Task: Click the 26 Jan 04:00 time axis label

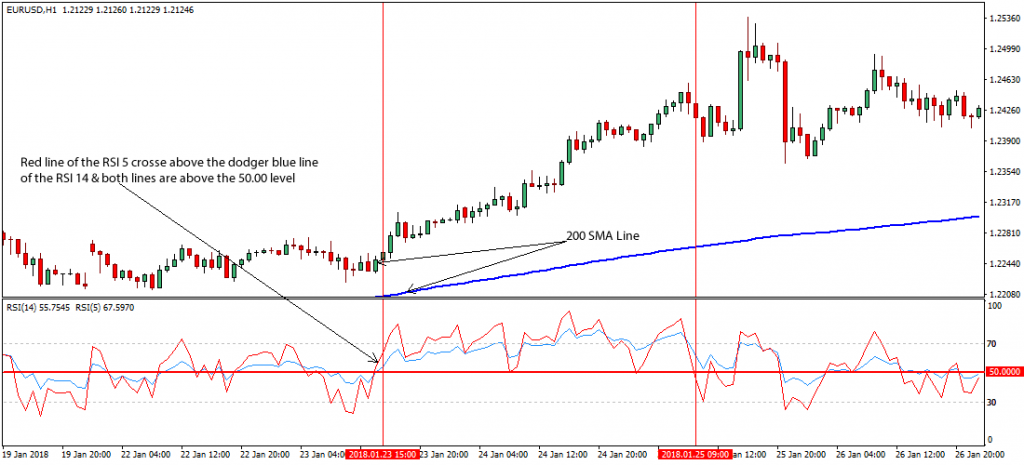Action: point(861,453)
